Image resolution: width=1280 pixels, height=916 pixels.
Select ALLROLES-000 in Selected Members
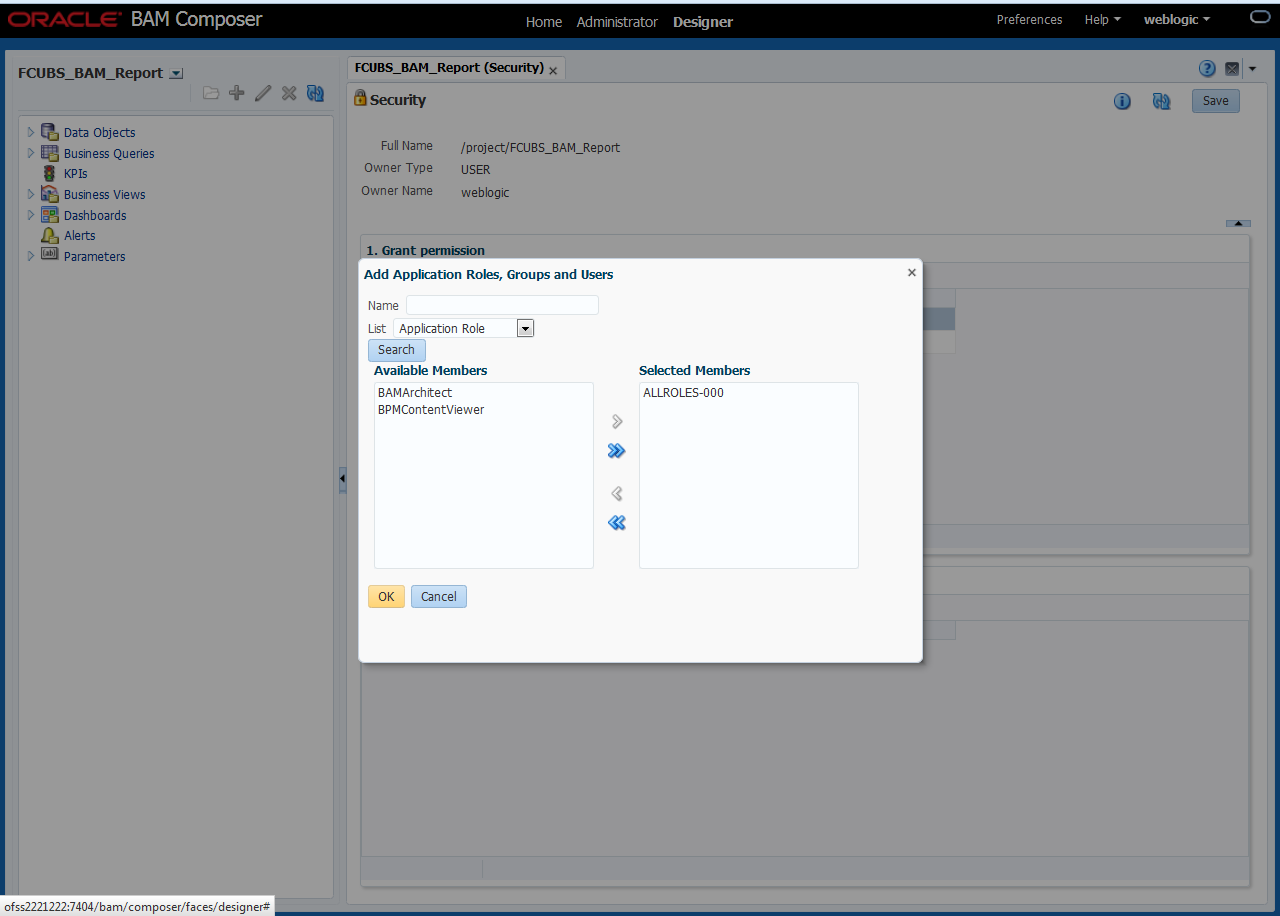tap(683, 393)
